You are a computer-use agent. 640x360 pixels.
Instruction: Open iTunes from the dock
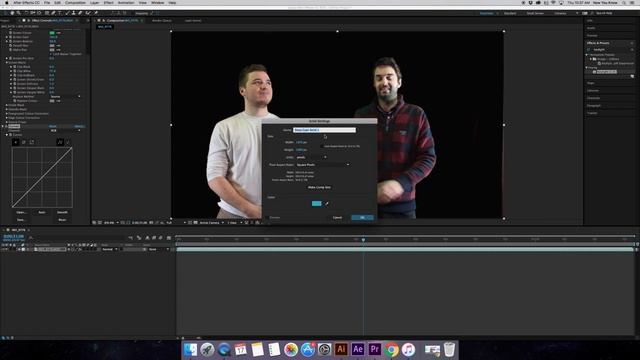pyautogui.click(x=408, y=349)
